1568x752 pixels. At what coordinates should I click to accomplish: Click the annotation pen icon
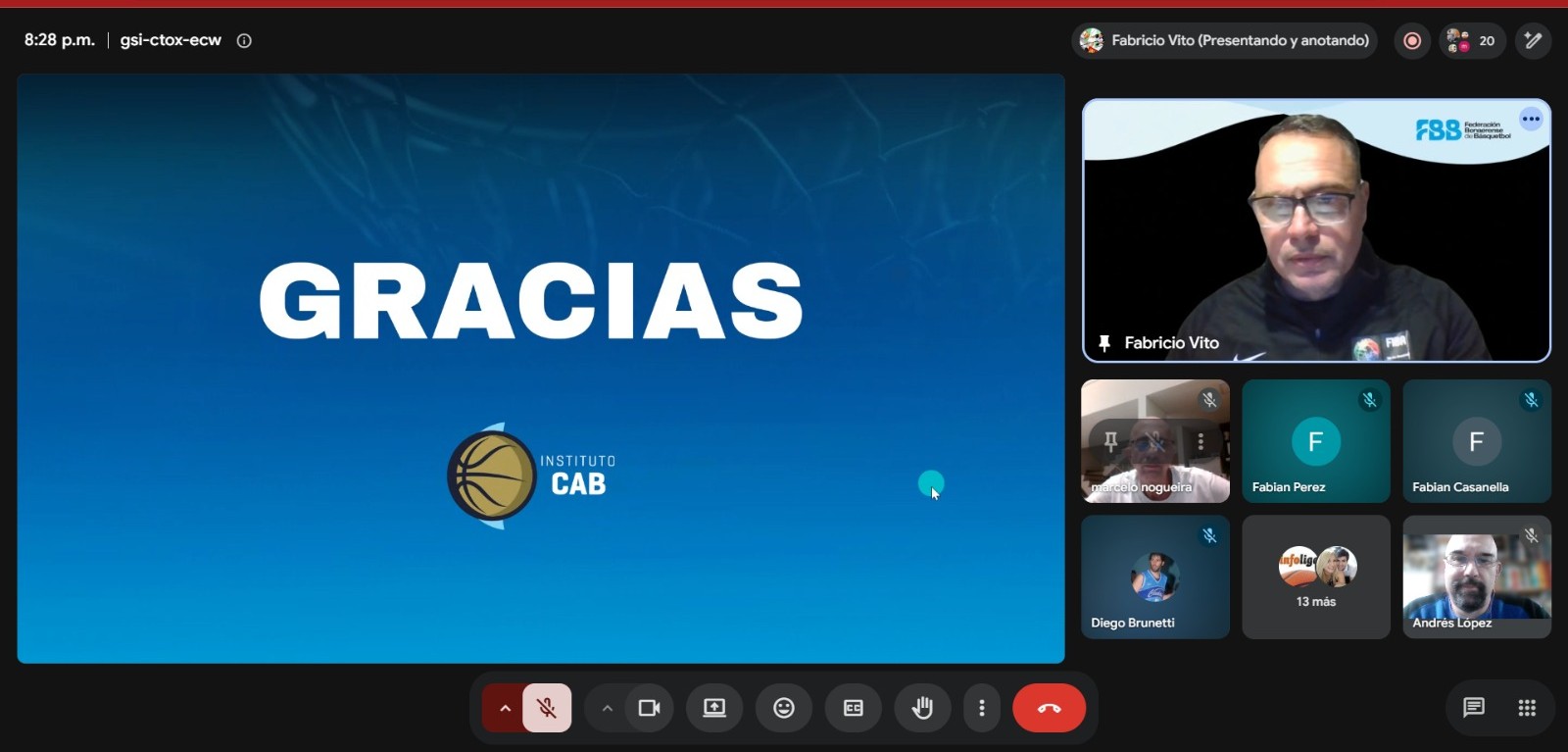tap(1533, 40)
